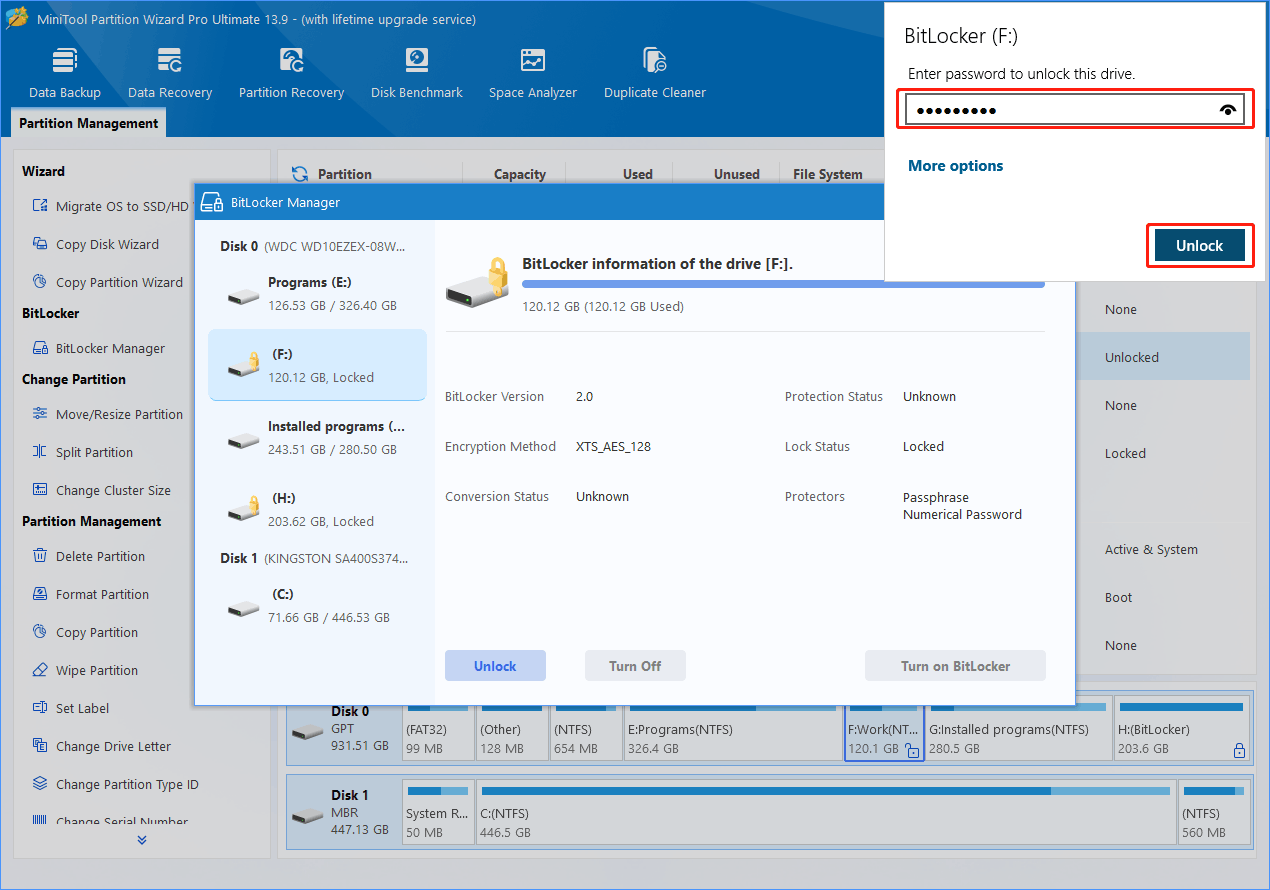Click the Change Drive Letter icon
The height and width of the screenshot is (890, 1270).
pyautogui.click(x=40, y=746)
